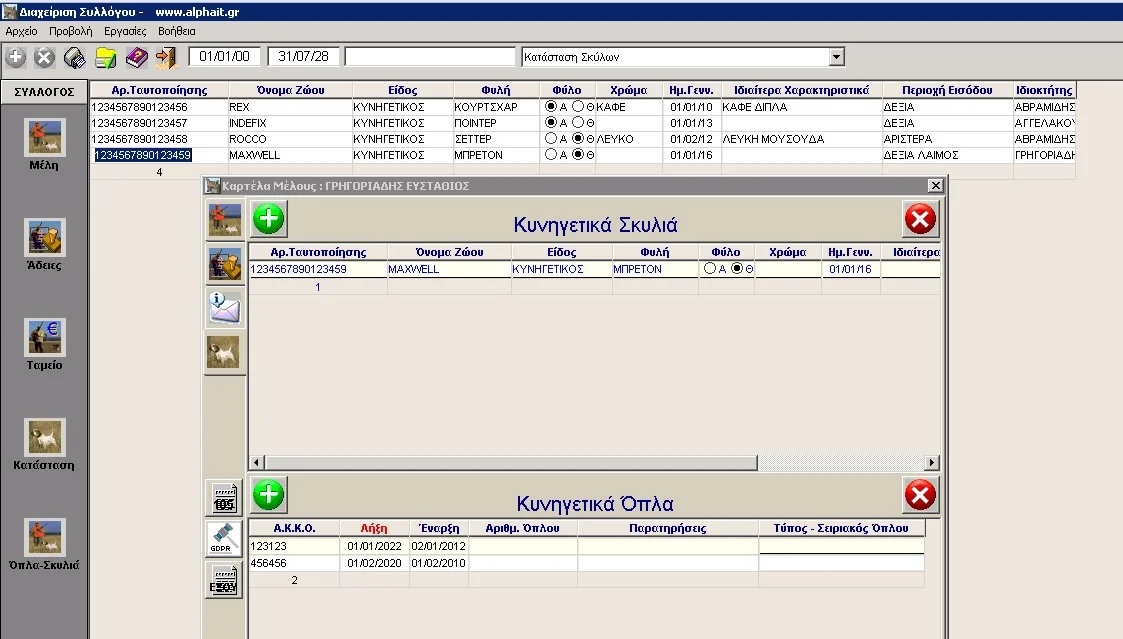Click the empty search field in toolbar
The width and height of the screenshot is (1123, 639).
tap(430, 57)
